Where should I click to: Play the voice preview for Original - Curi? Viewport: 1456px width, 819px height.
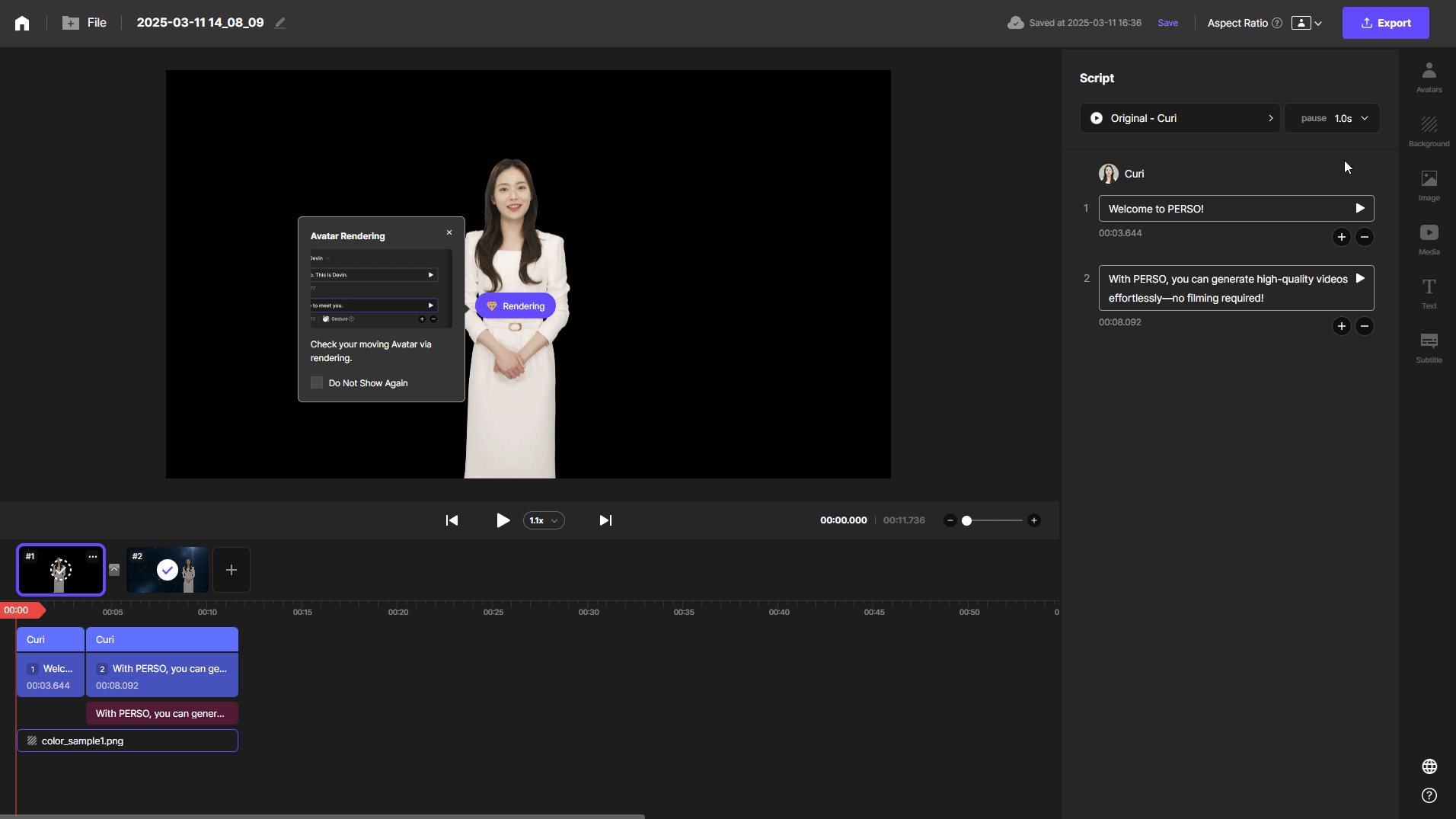click(1096, 118)
